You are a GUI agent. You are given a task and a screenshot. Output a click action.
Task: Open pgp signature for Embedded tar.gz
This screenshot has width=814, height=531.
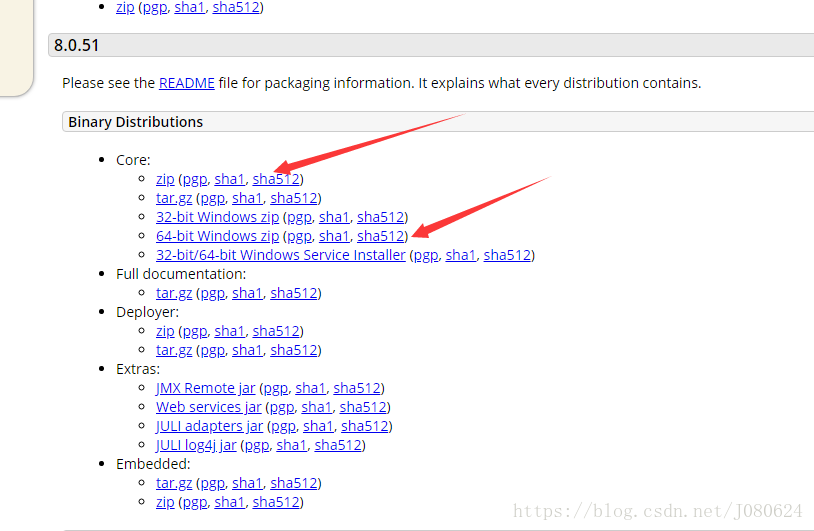click(x=212, y=484)
